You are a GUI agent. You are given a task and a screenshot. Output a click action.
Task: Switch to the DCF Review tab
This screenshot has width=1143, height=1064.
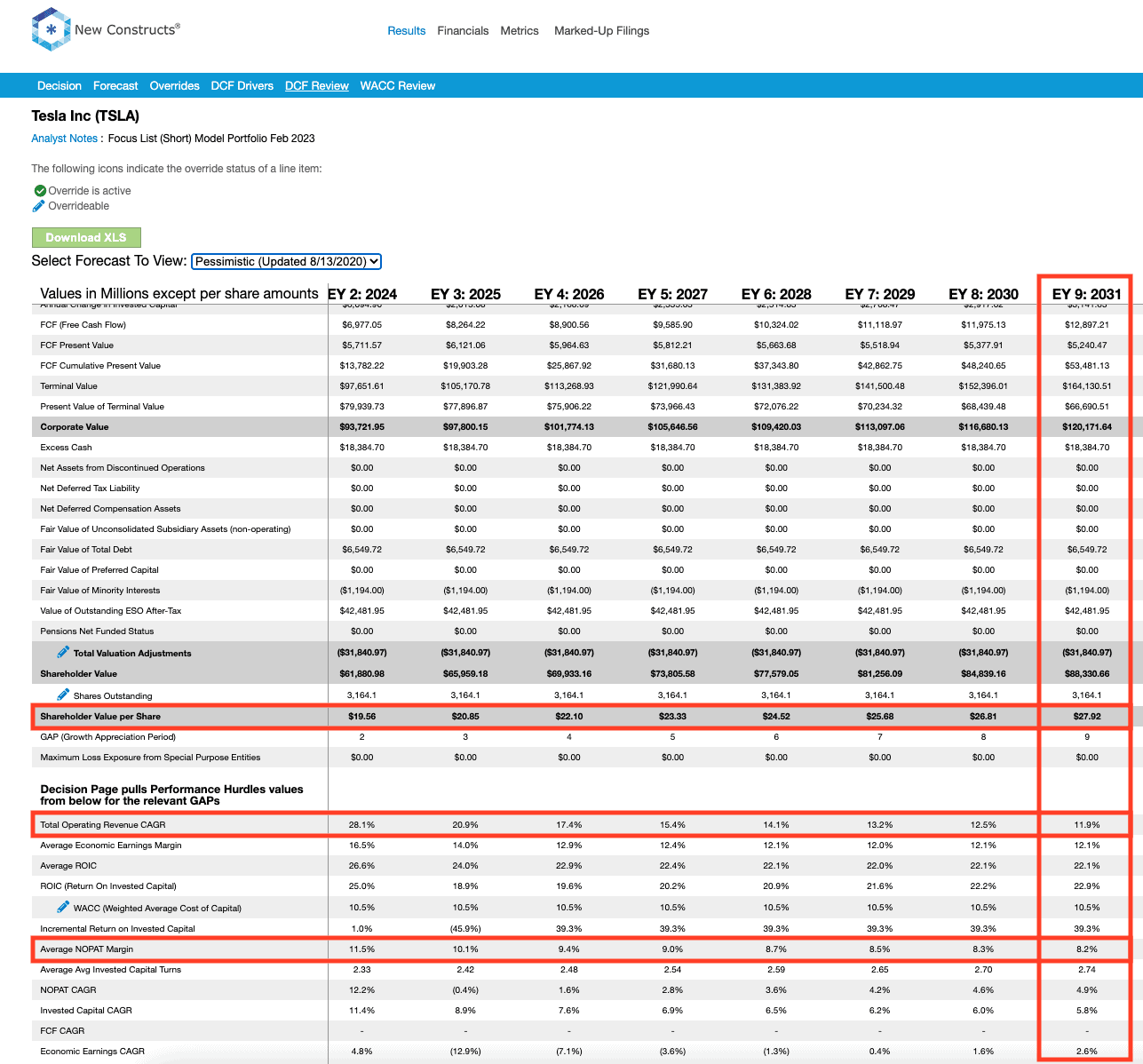coord(317,86)
